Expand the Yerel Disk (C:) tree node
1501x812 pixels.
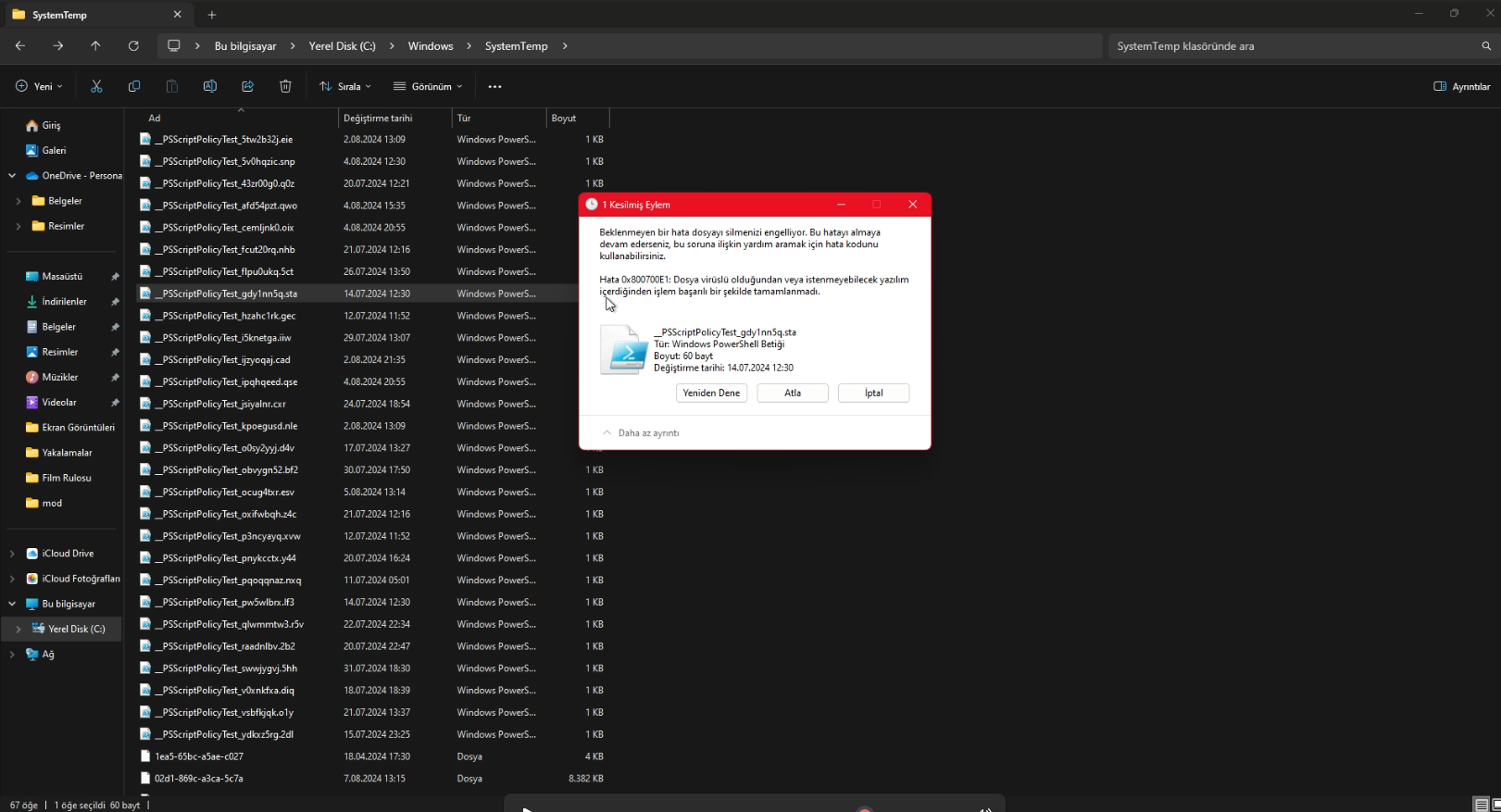[x=19, y=629]
